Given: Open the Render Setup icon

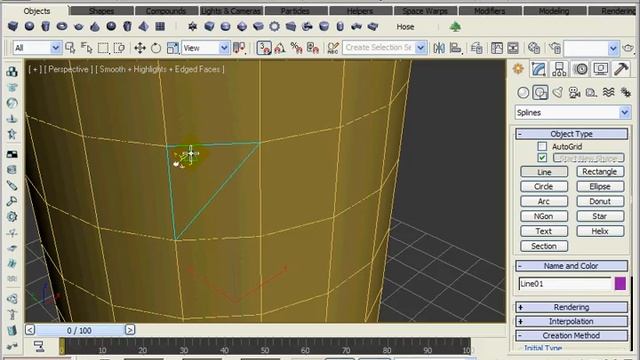Looking at the screenshot, I should (x=555, y=48).
